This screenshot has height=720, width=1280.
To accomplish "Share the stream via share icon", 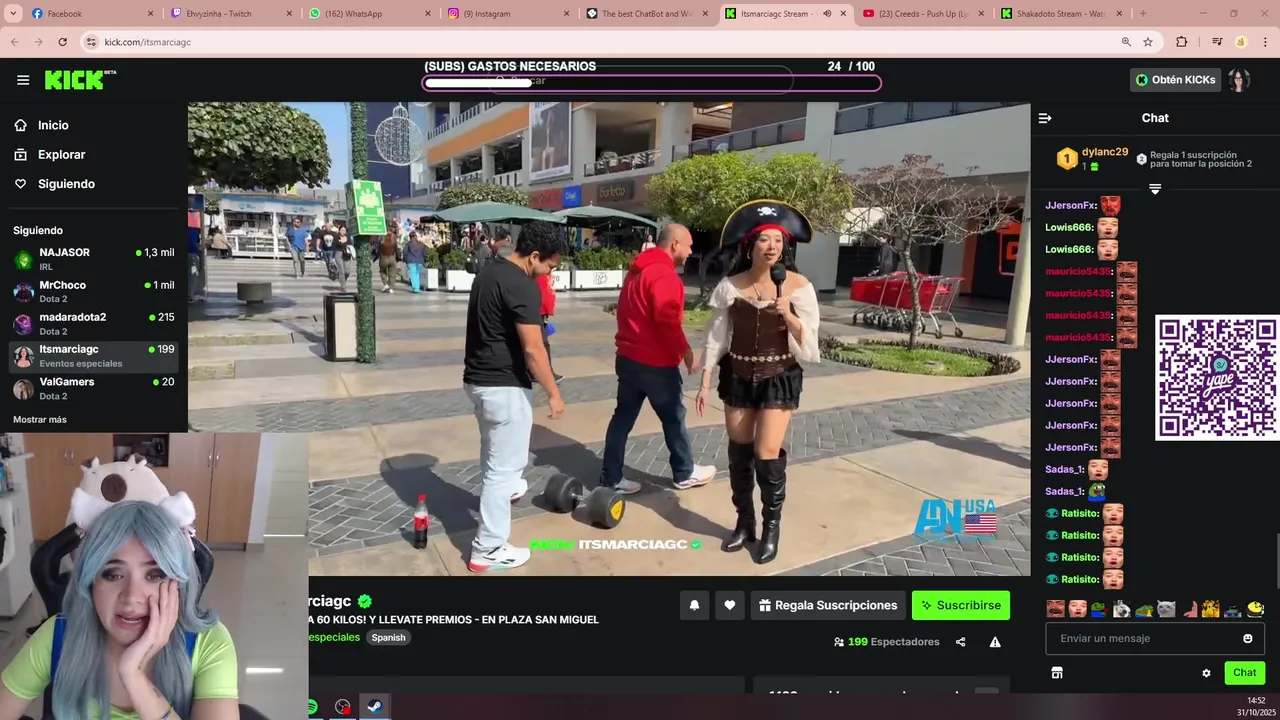I will click(x=961, y=642).
